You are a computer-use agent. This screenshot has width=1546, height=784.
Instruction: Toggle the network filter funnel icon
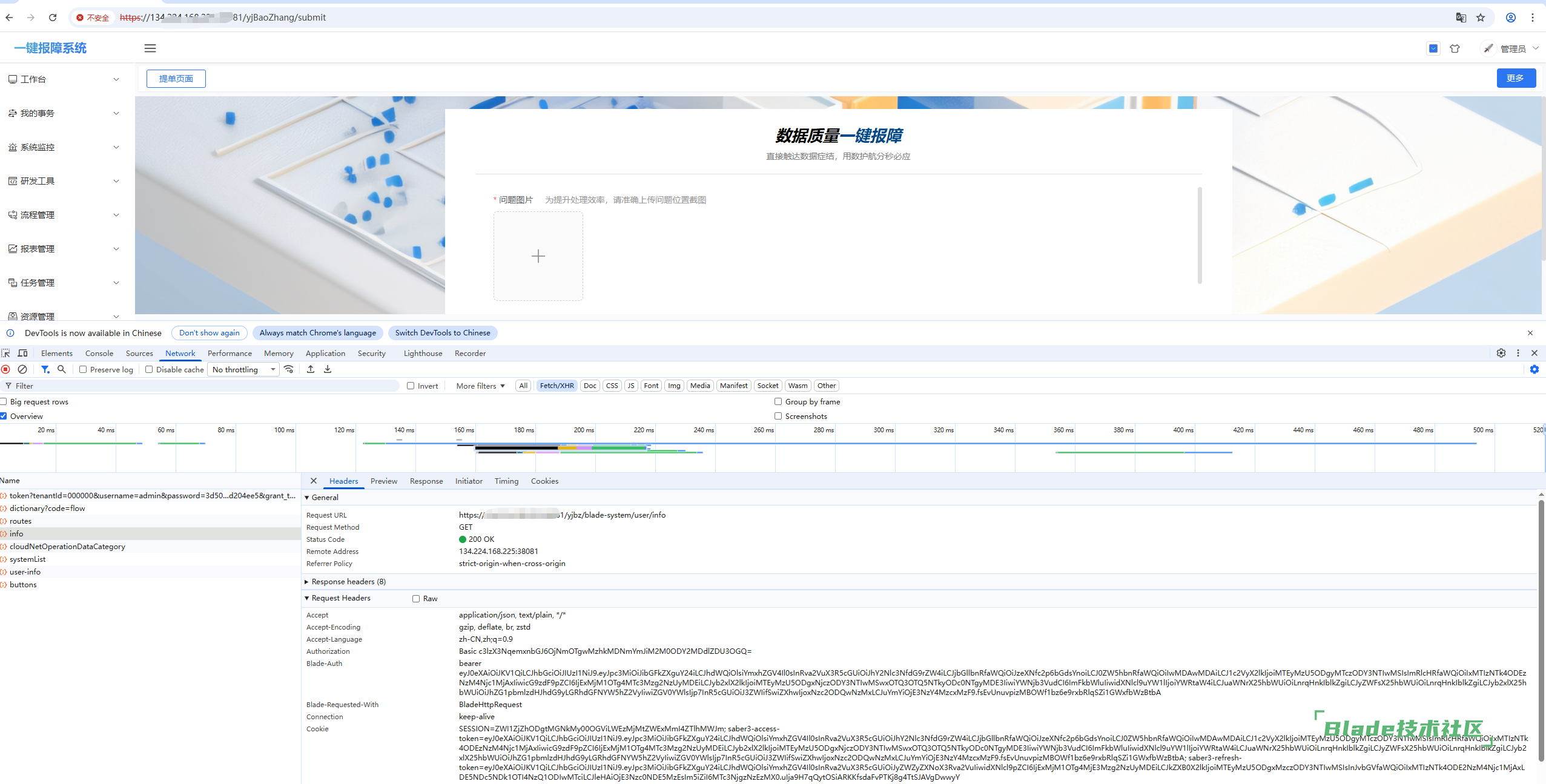click(45, 369)
